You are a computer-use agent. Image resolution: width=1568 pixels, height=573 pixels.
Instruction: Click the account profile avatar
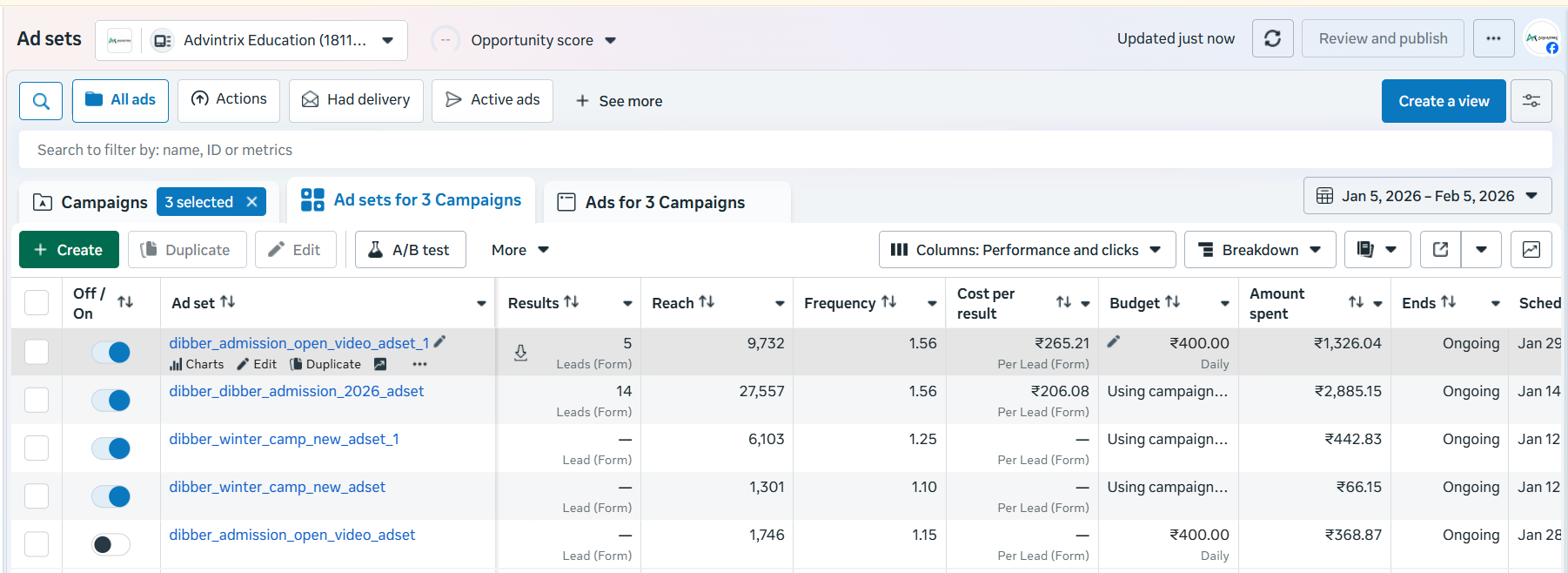pos(1543,38)
